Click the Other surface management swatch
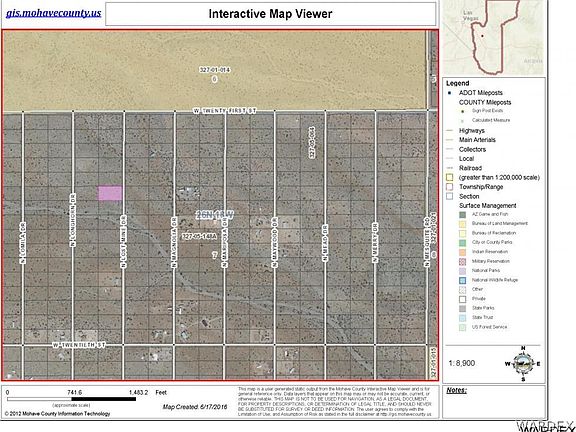The height and width of the screenshot is (432, 576). point(463,289)
